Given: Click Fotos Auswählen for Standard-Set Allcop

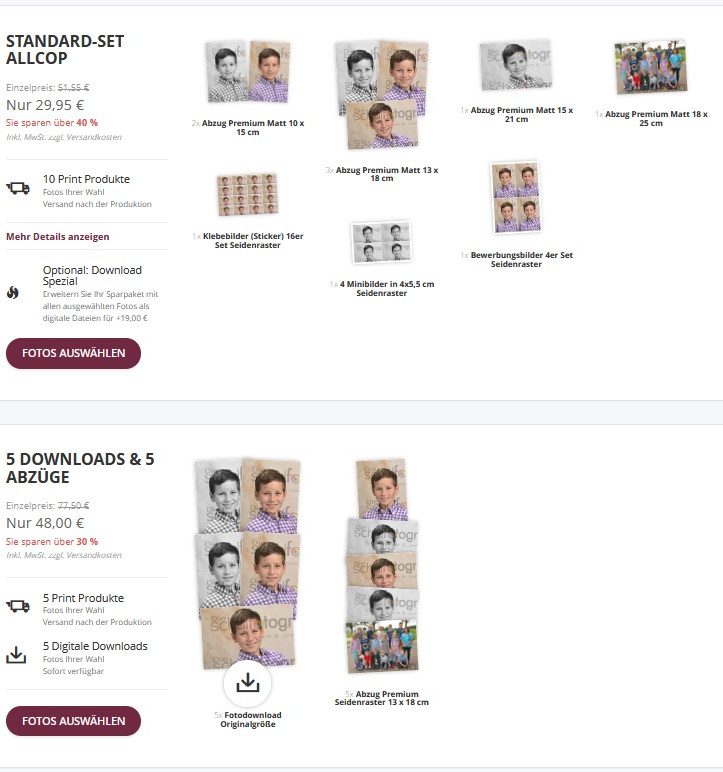Looking at the screenshot, I should (73, 353).
